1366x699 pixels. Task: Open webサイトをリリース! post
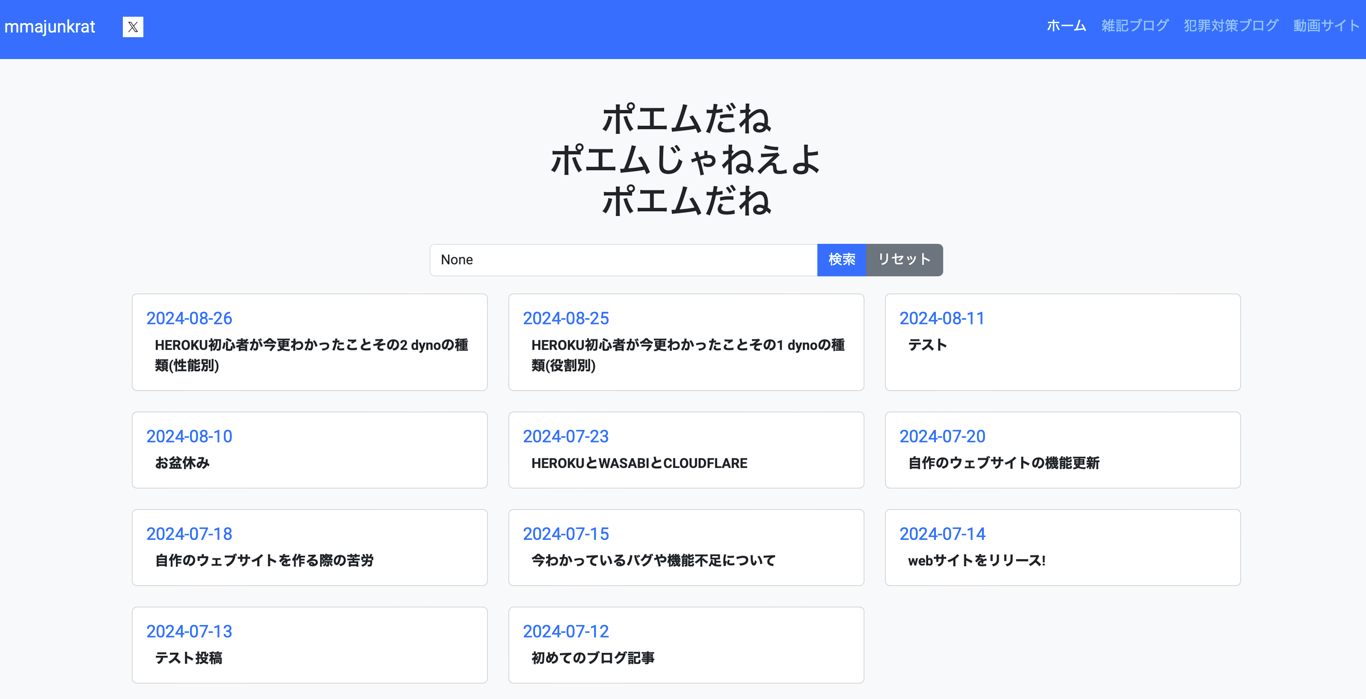click(977, 561)
